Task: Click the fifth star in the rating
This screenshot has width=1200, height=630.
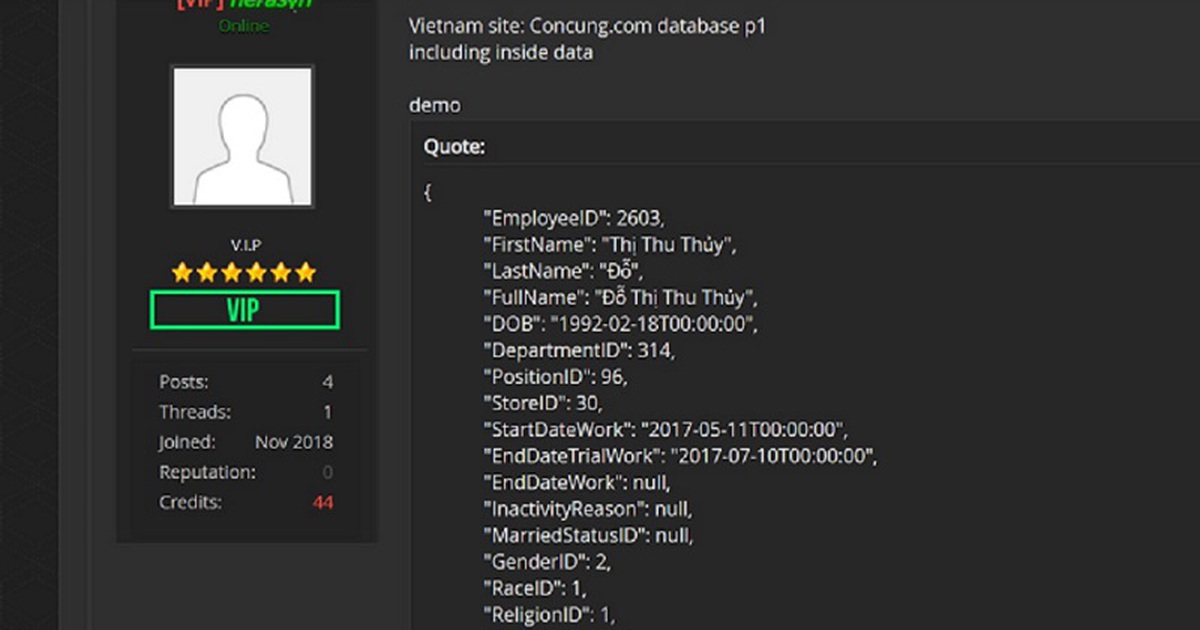Action: [x=281, y=270]
